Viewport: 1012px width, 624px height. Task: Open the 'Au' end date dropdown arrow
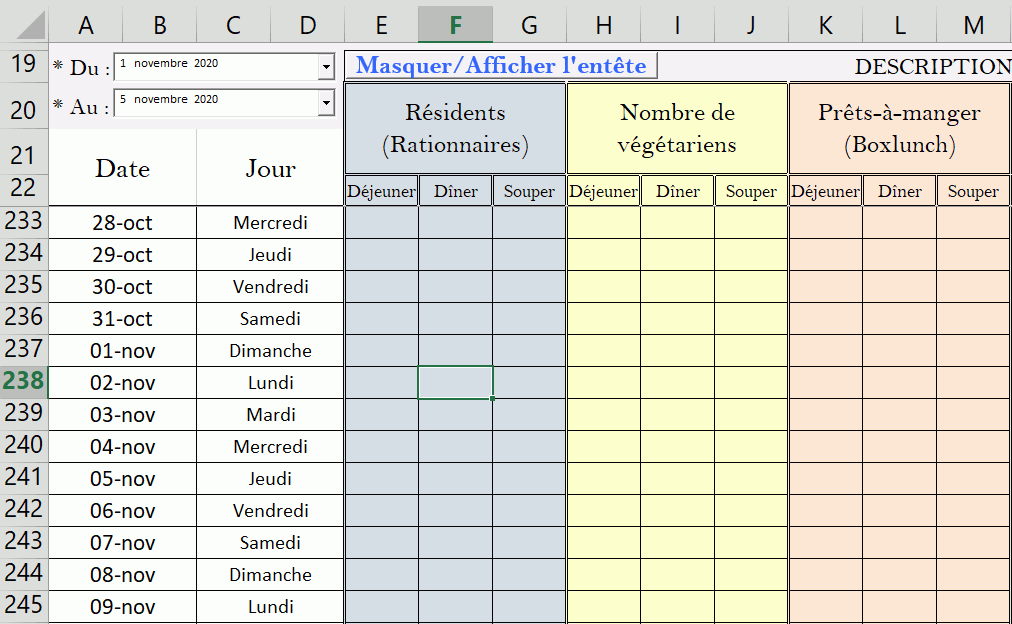pyautogui.click(x=326, y=103)
